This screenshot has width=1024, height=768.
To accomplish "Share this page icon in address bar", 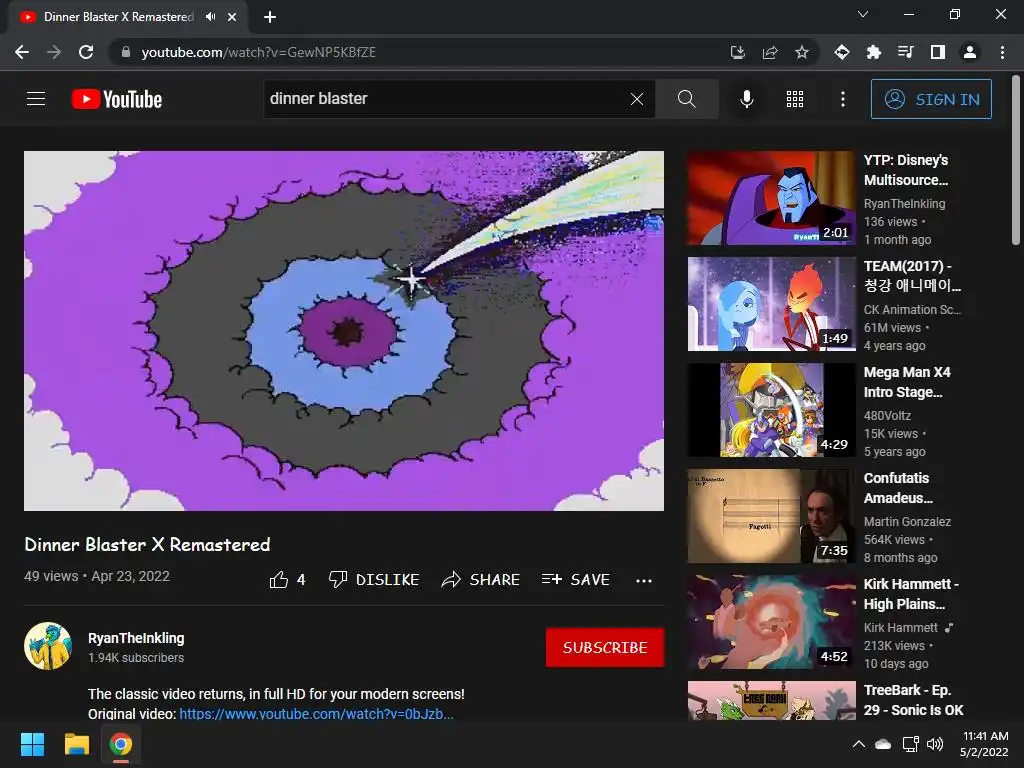I will [770, 52].
